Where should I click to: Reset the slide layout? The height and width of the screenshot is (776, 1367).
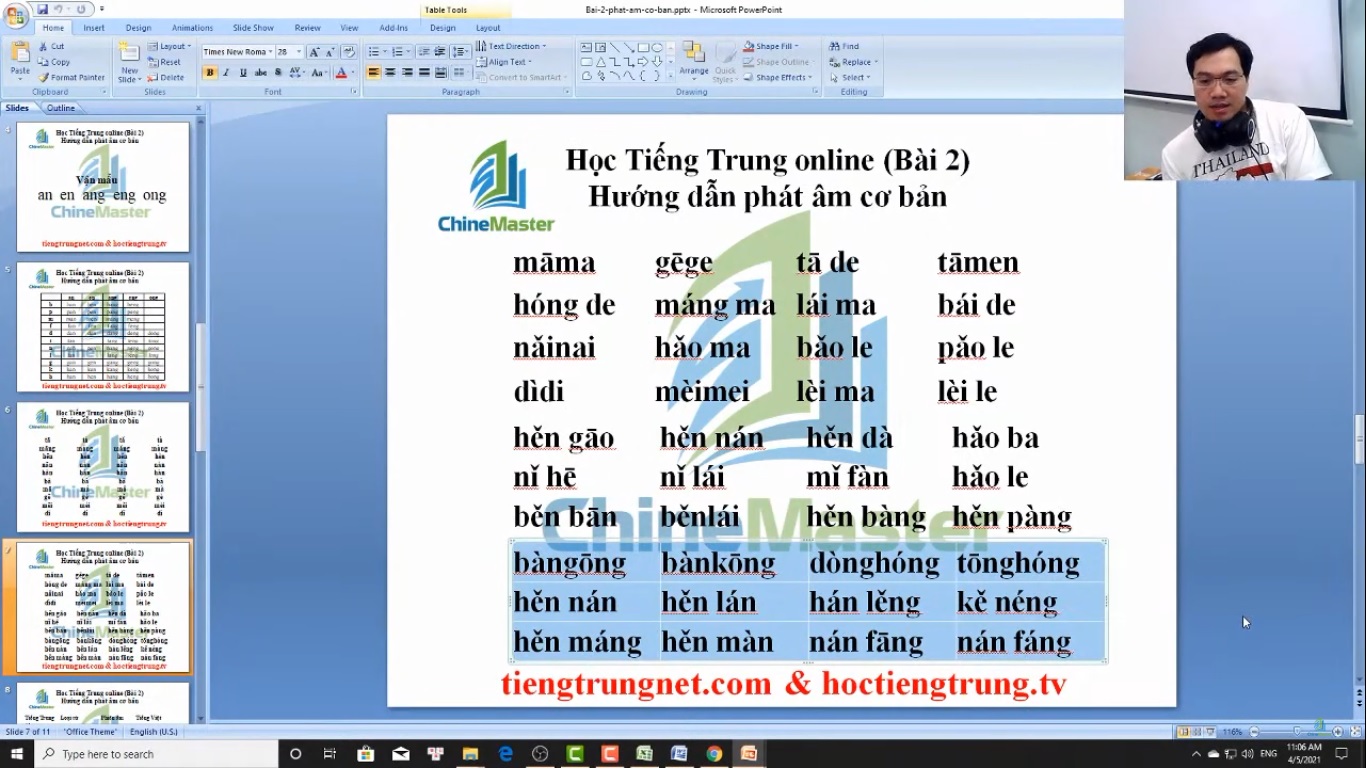tap(164, 62)
